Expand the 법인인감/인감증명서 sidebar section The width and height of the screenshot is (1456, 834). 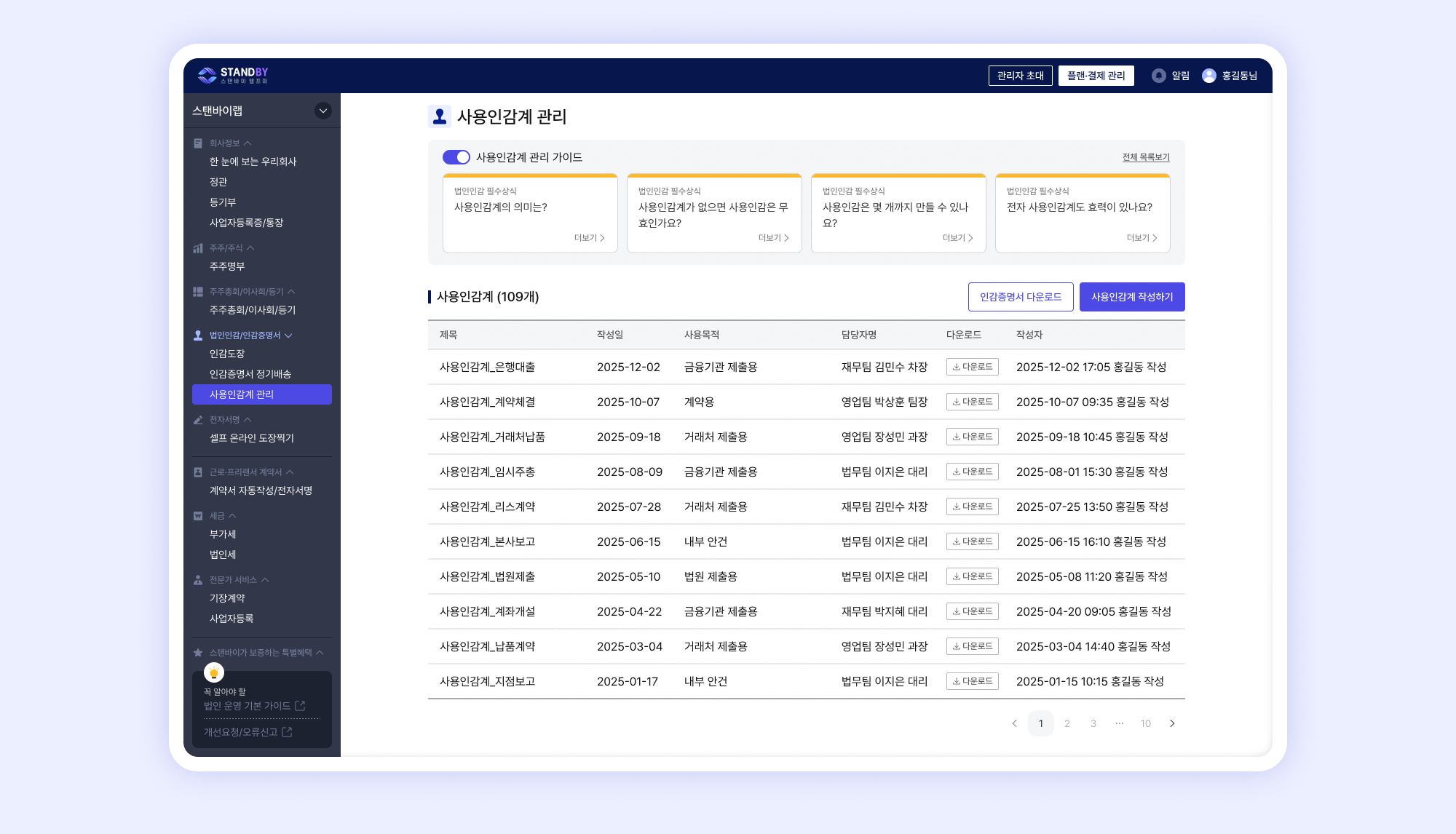pyautogui.click(x=288, y=335)
